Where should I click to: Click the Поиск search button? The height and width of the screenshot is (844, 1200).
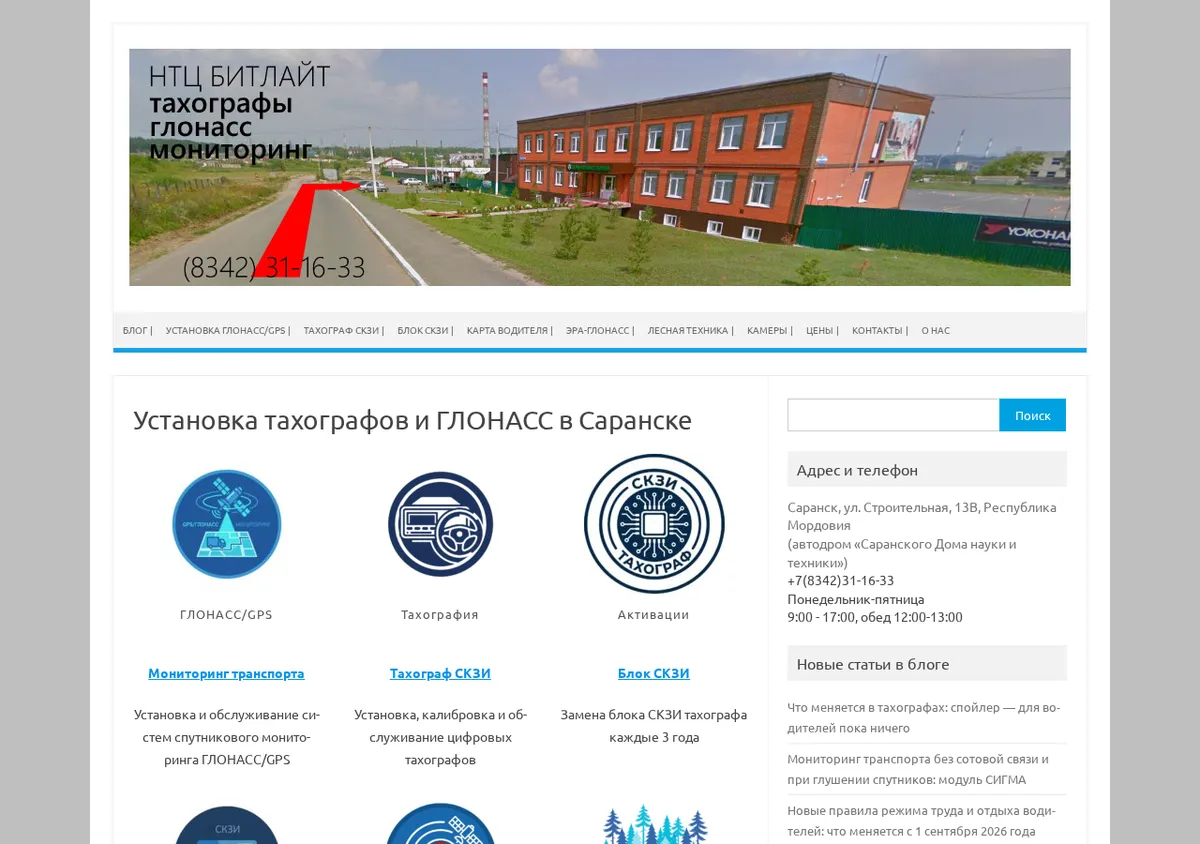pyautogui.click(x=1033, y=415)
